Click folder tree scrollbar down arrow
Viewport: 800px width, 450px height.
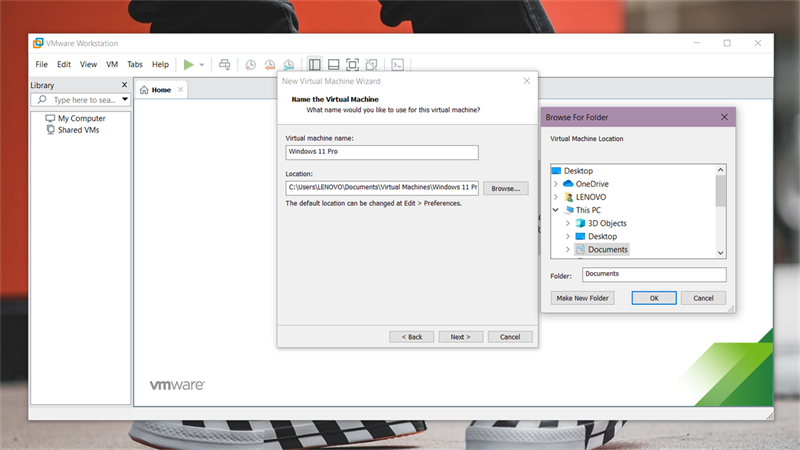[x=720, y=253]
